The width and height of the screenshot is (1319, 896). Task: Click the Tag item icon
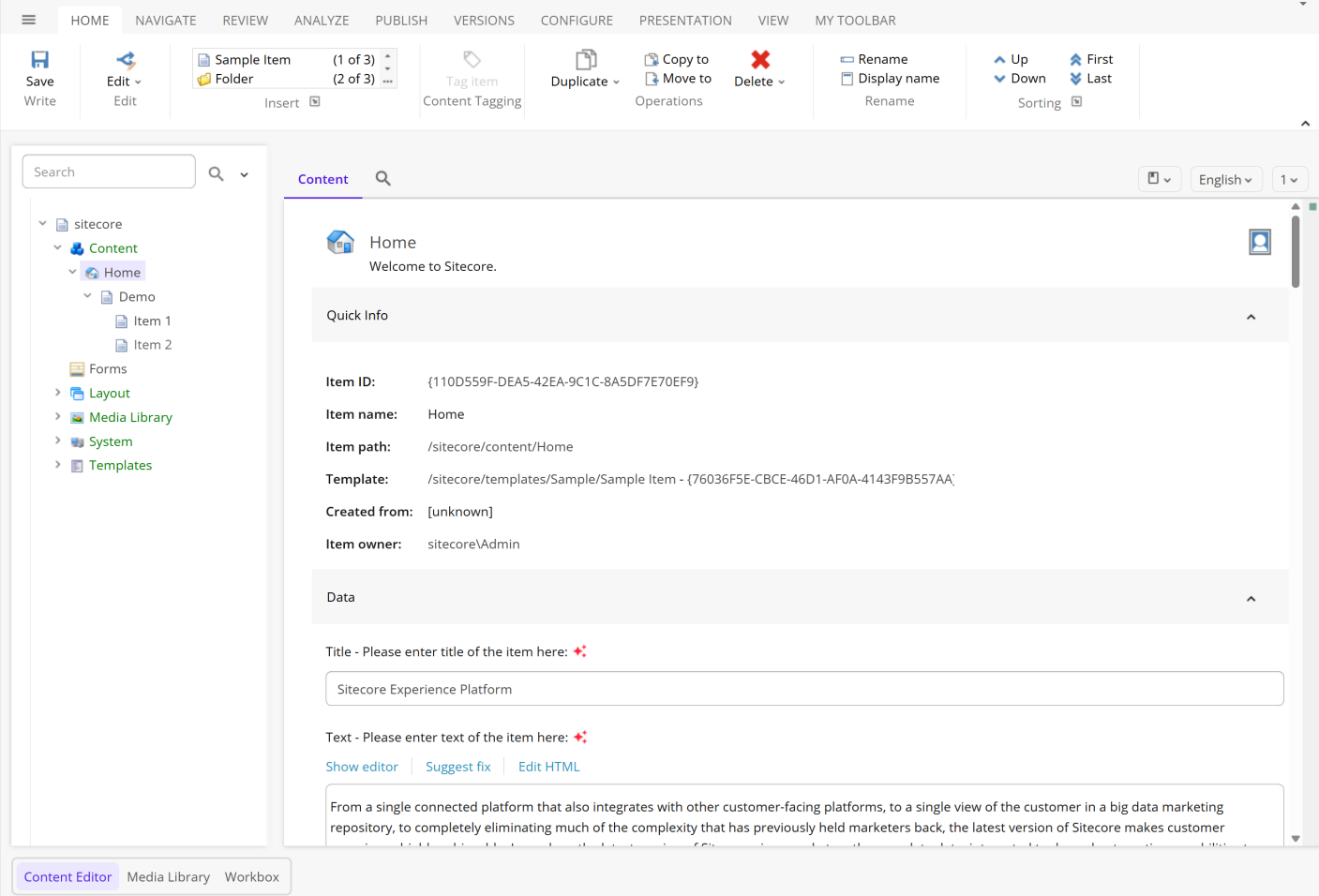coord(472,60)
